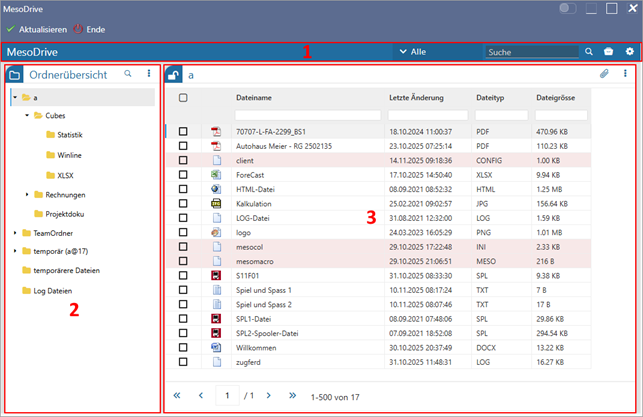Image resolution: width=643 pixels, height=417 pixels.
Task: Open file list three-dot menu
Action: (626, 74)
